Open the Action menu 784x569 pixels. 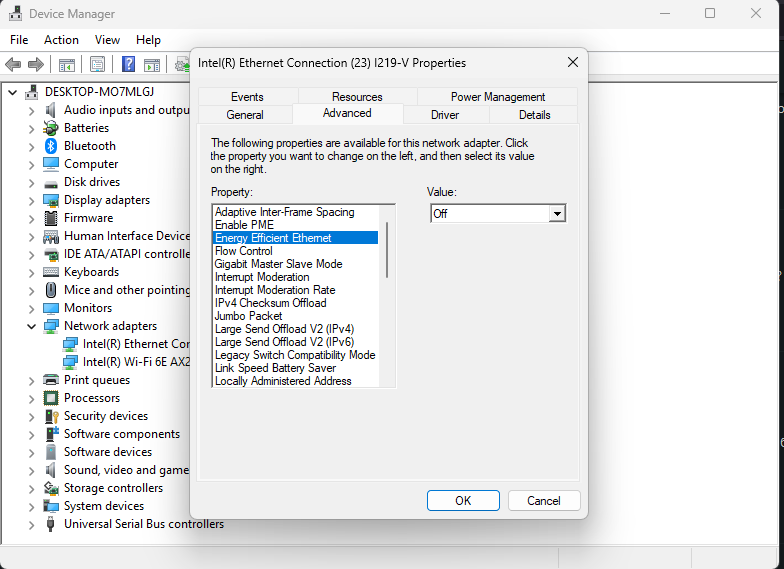(61, 40)
